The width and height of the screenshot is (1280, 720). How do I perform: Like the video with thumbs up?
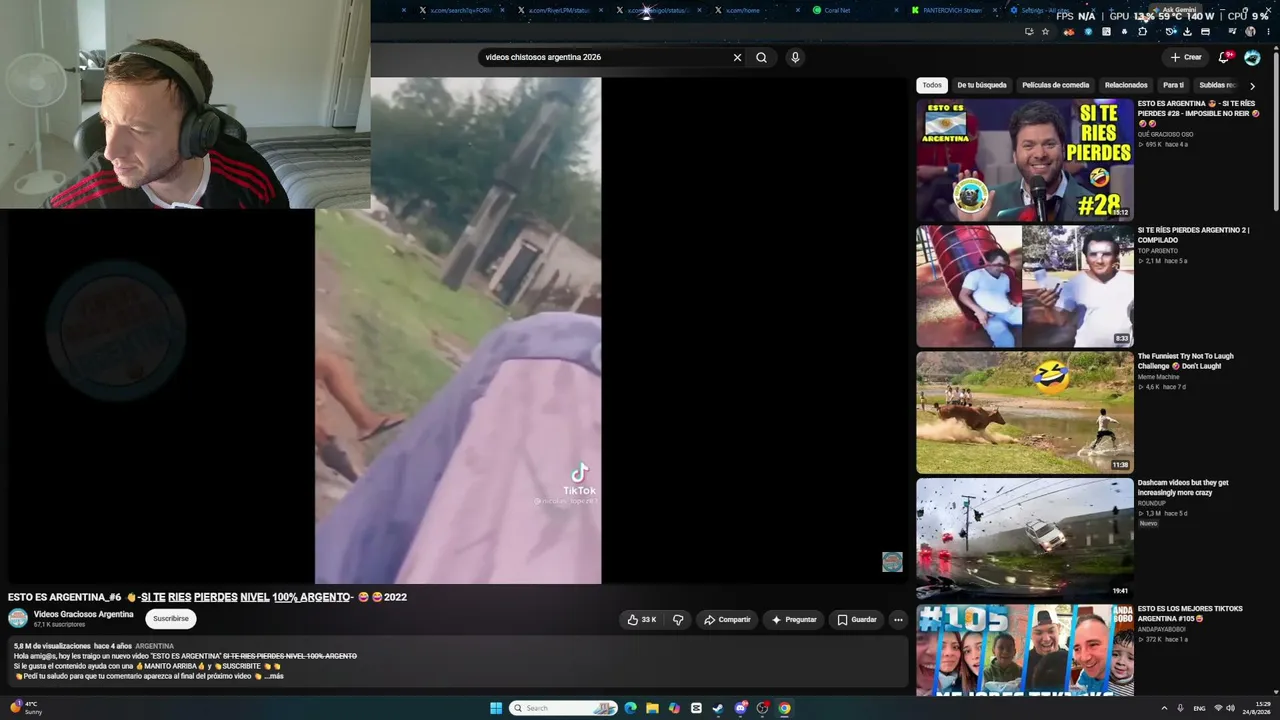pyautogui.click(x=641, y=620)
